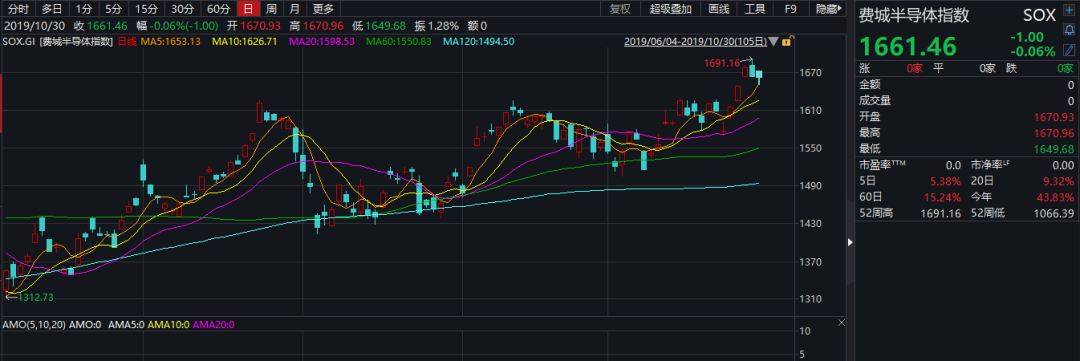Click the 20日 change 9.32%

tap(1059, 182)
